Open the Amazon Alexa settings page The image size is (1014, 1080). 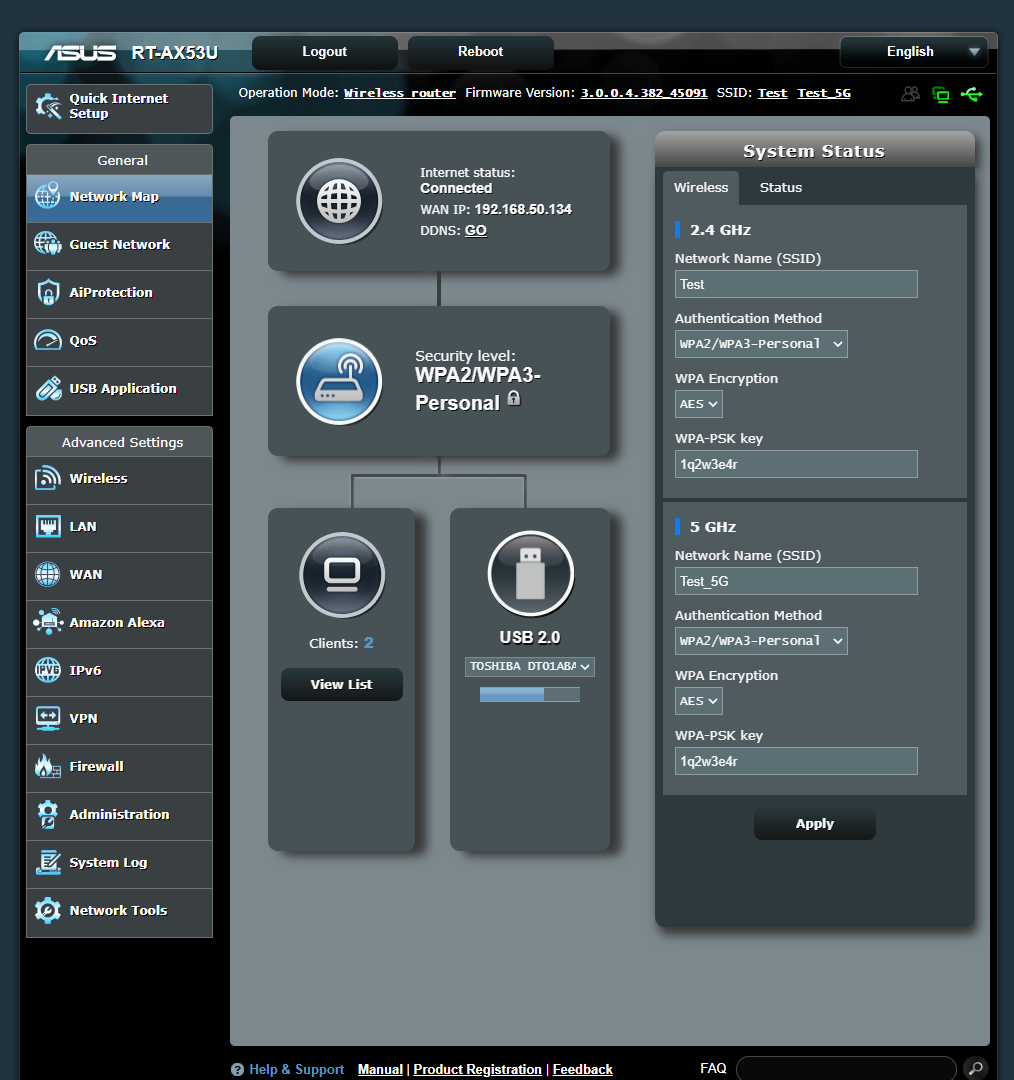click(116, 624)
